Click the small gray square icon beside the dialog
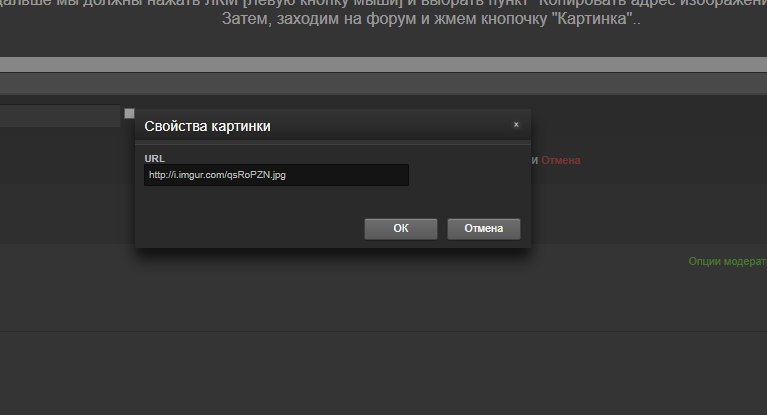The image size is (767, 415). tap(129, 114)
